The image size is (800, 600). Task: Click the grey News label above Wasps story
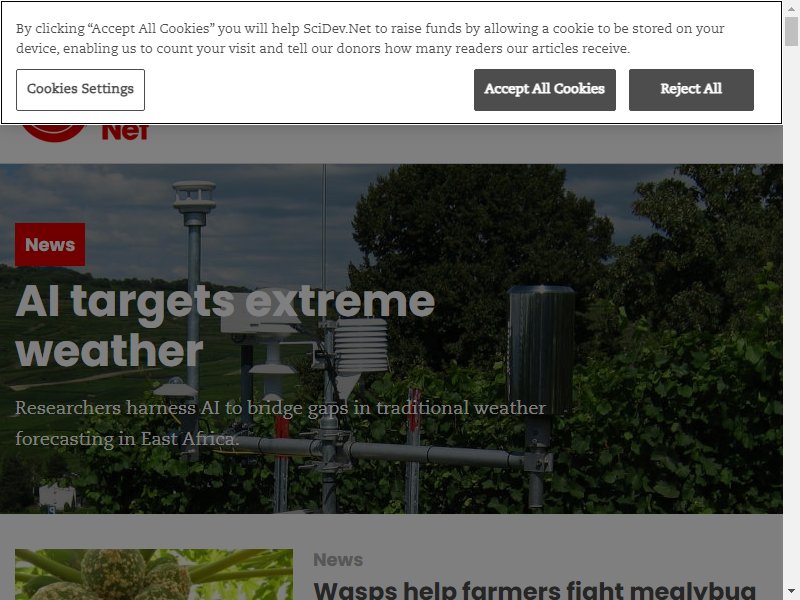338,560
